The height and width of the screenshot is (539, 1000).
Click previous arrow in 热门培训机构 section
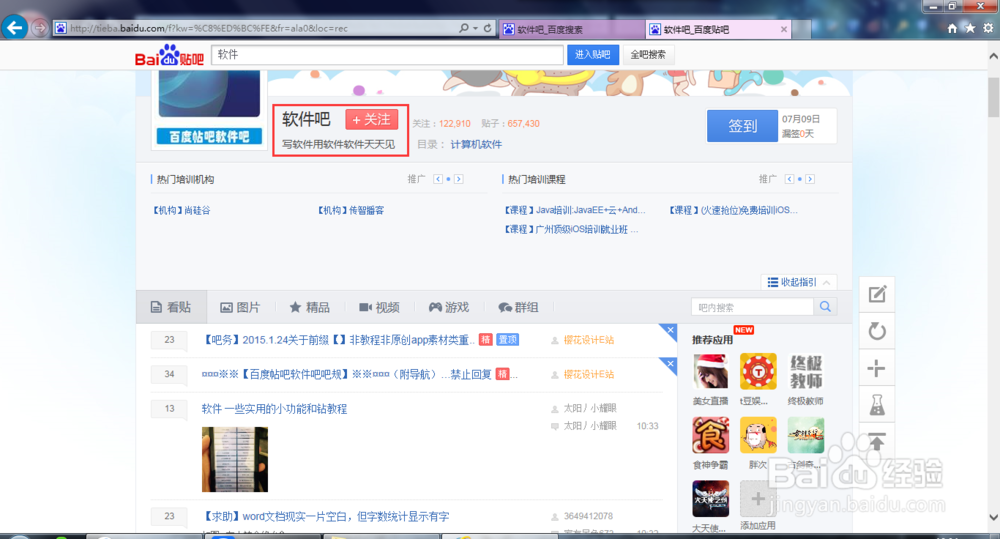coord(438,179)
